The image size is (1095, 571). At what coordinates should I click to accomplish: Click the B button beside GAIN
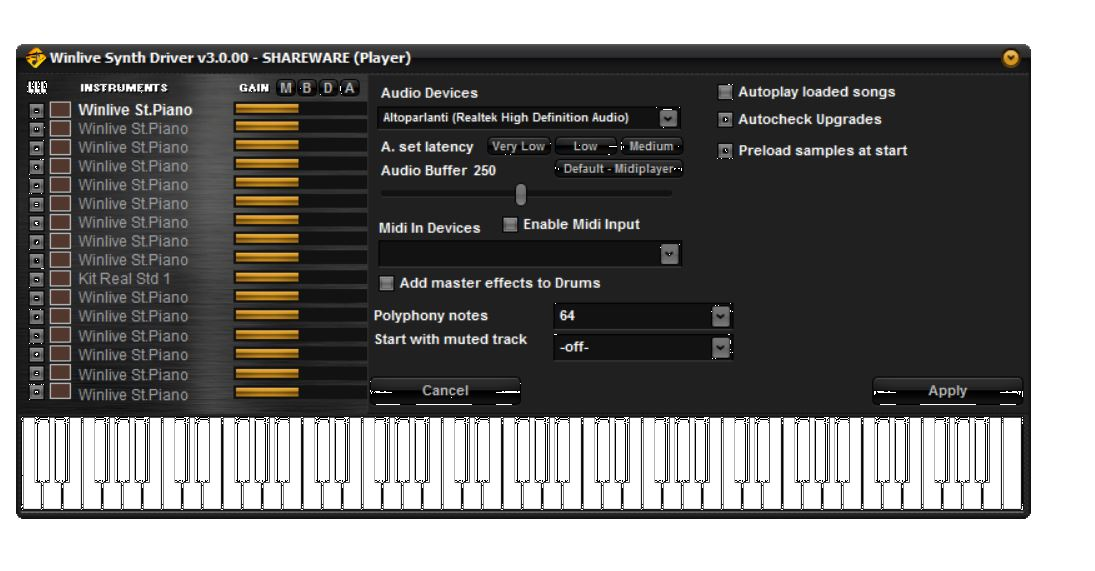[x=307, y=88]
